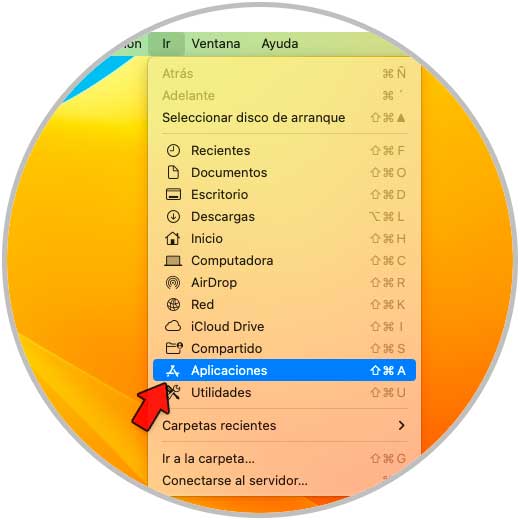
Task: Click the Red globe icon
Action: point(173,305)
